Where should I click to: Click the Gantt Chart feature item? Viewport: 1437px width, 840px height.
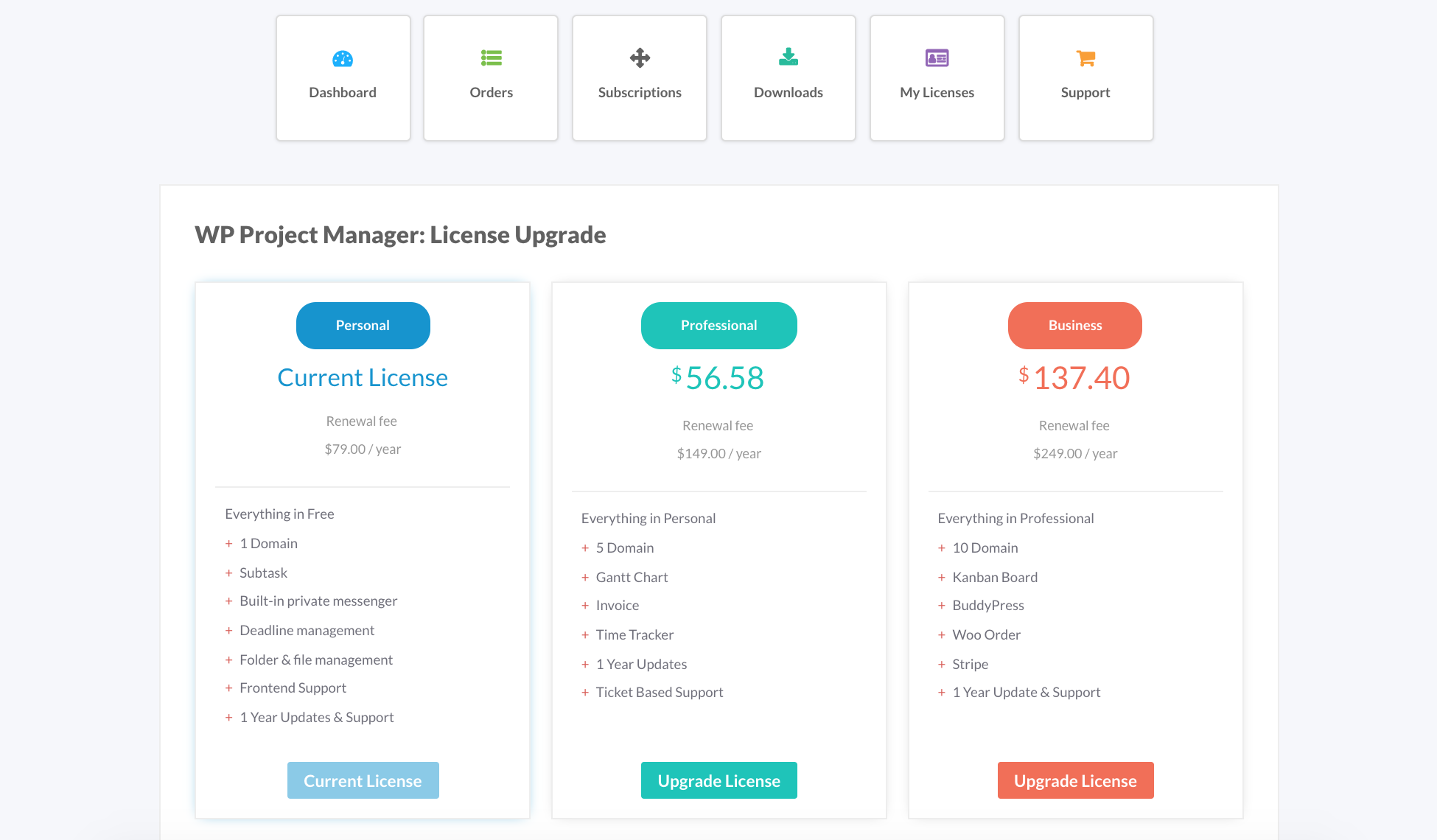(632, 577)
